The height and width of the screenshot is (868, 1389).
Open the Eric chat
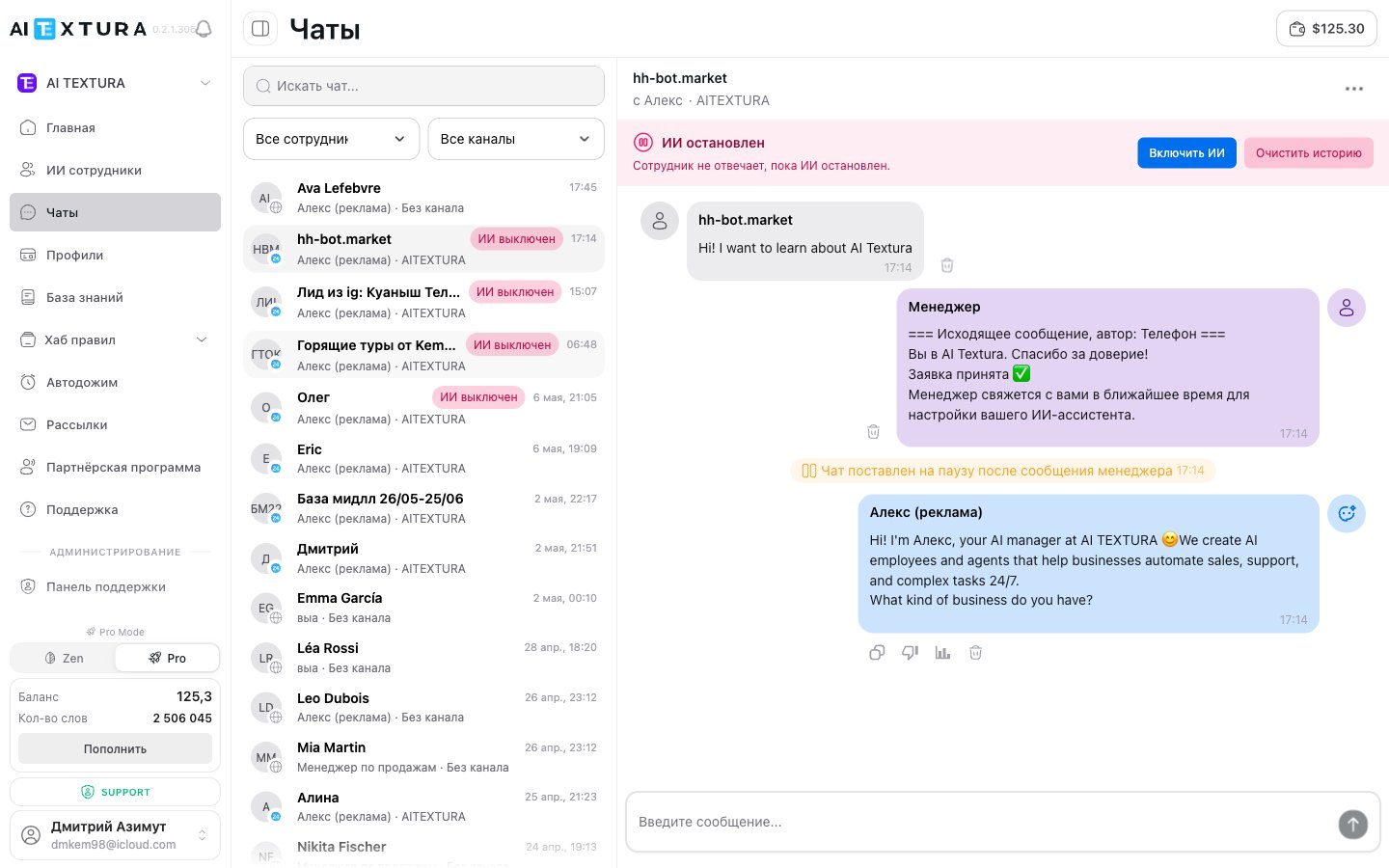pyautogui.click(x=423, y=458)
